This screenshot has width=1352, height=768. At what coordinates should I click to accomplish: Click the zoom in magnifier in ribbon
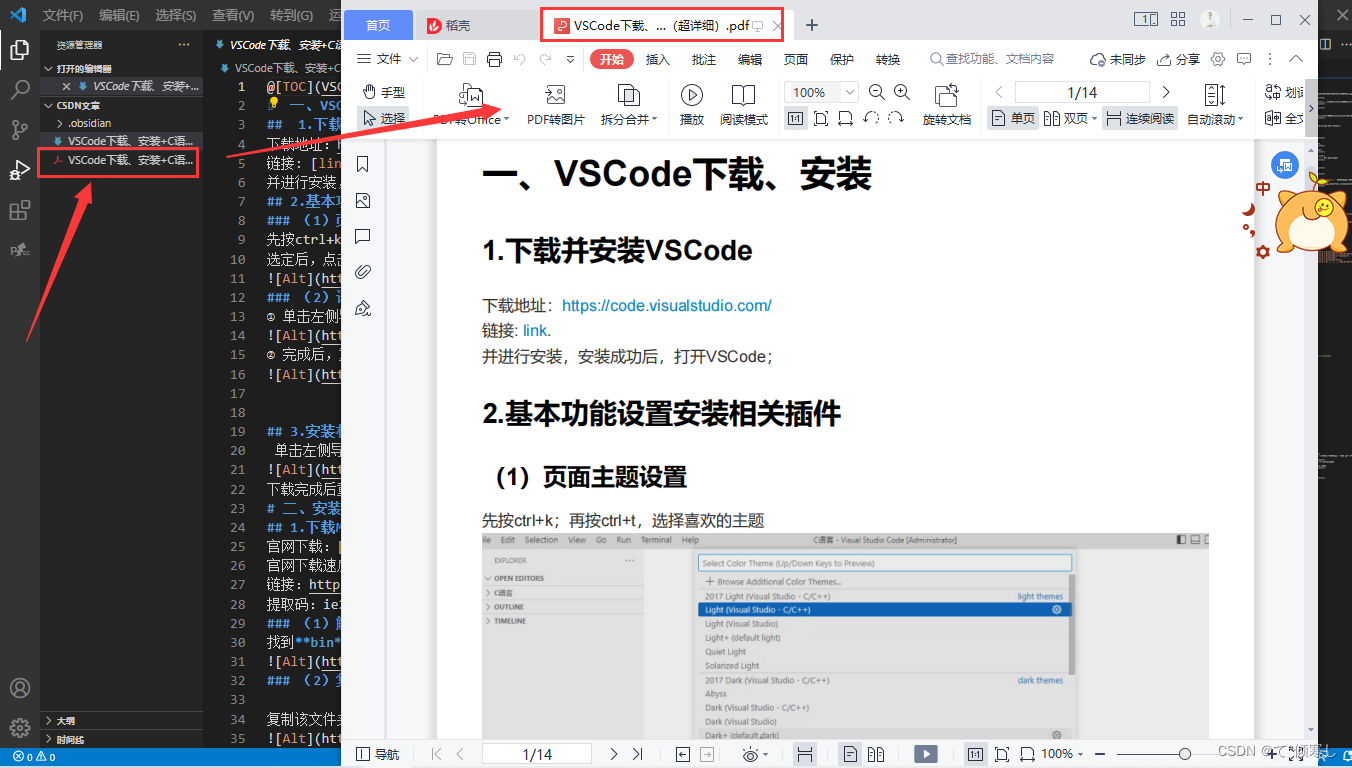coord(902,92)
